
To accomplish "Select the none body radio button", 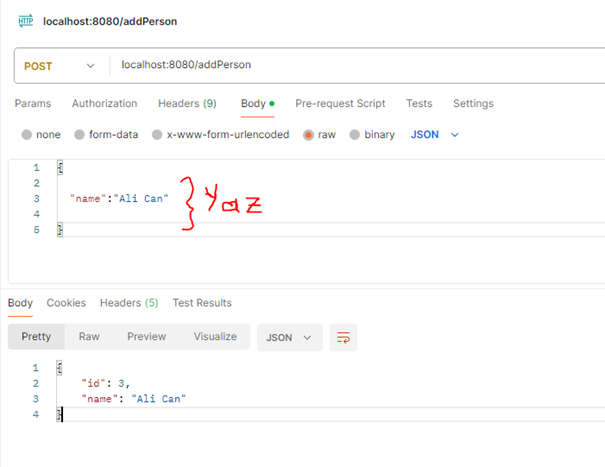I will [27, 135].
